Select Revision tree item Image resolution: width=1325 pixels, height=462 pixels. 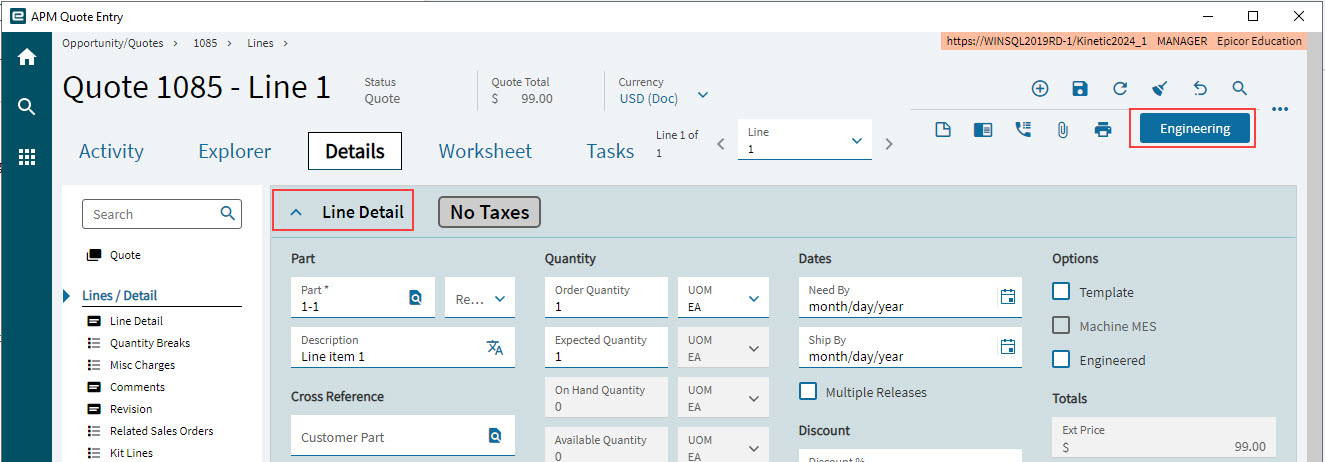click(x=131, y=409)
